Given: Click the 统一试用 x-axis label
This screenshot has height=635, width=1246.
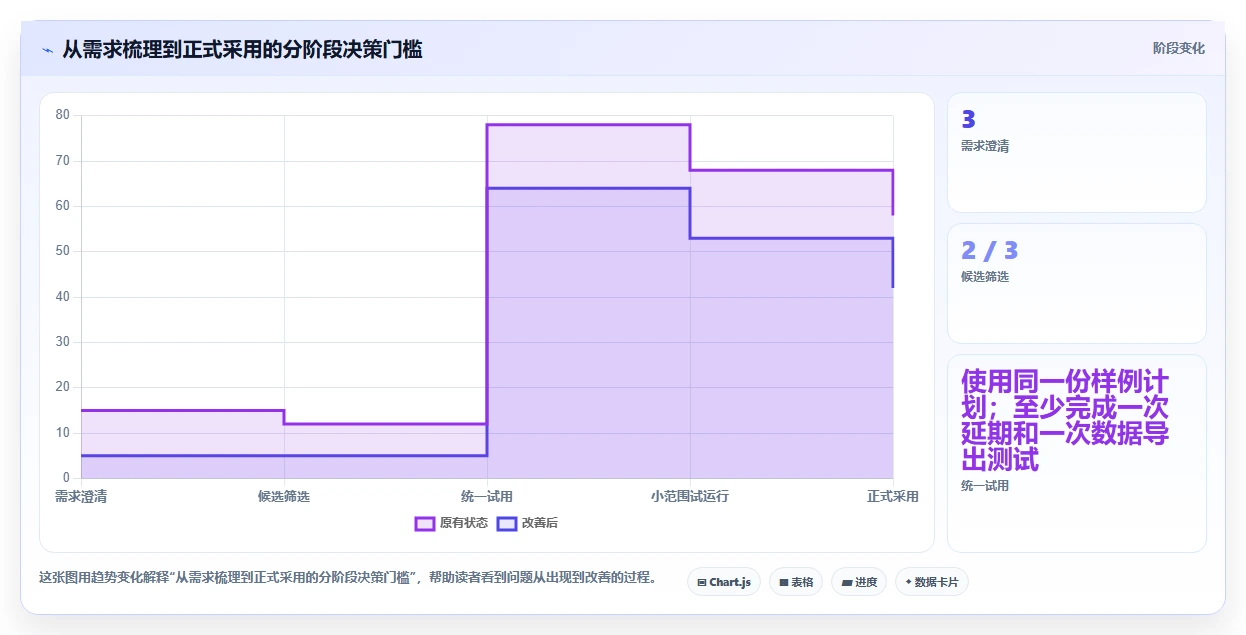Looking at the screenshot, I should click(487, 497).
